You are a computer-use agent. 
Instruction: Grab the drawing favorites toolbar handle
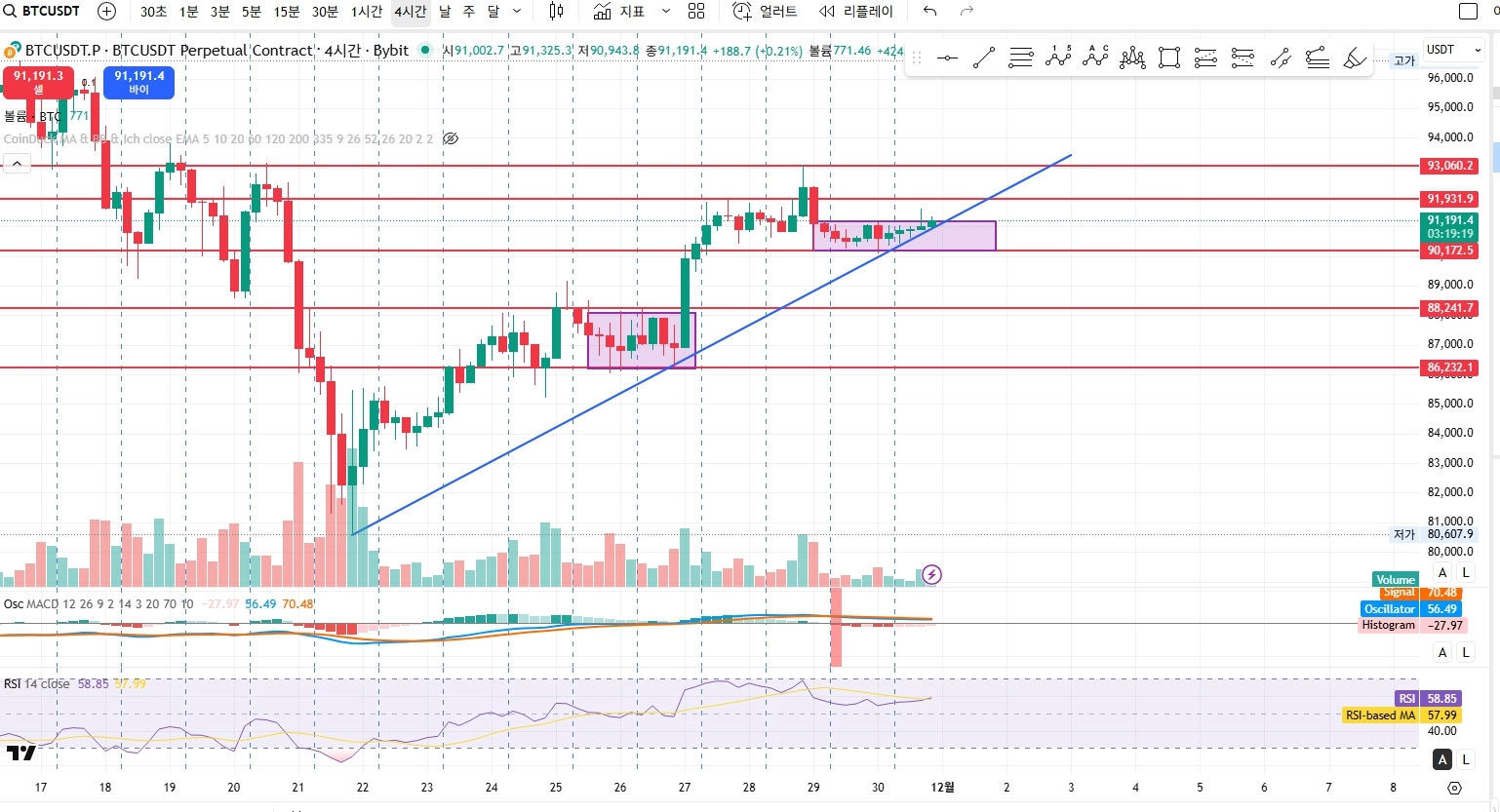(x=917, y=58)
